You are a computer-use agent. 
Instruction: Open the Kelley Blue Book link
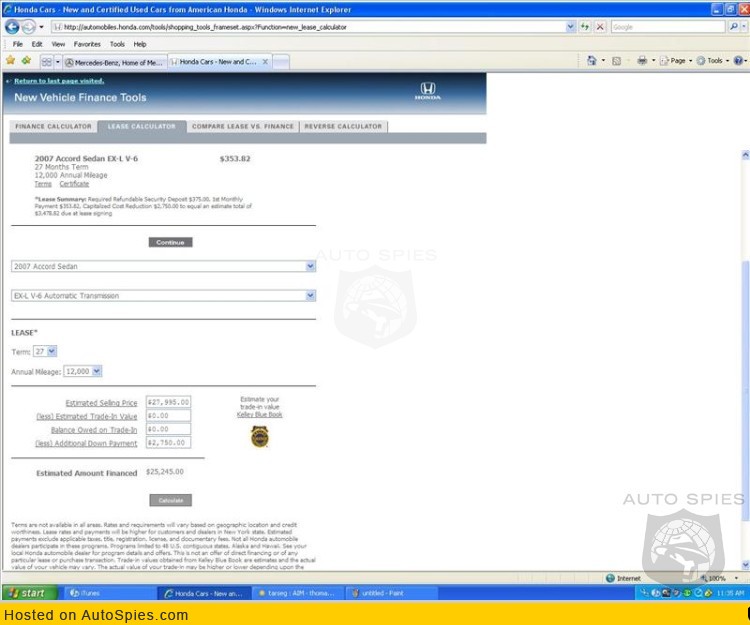(259, 415)
